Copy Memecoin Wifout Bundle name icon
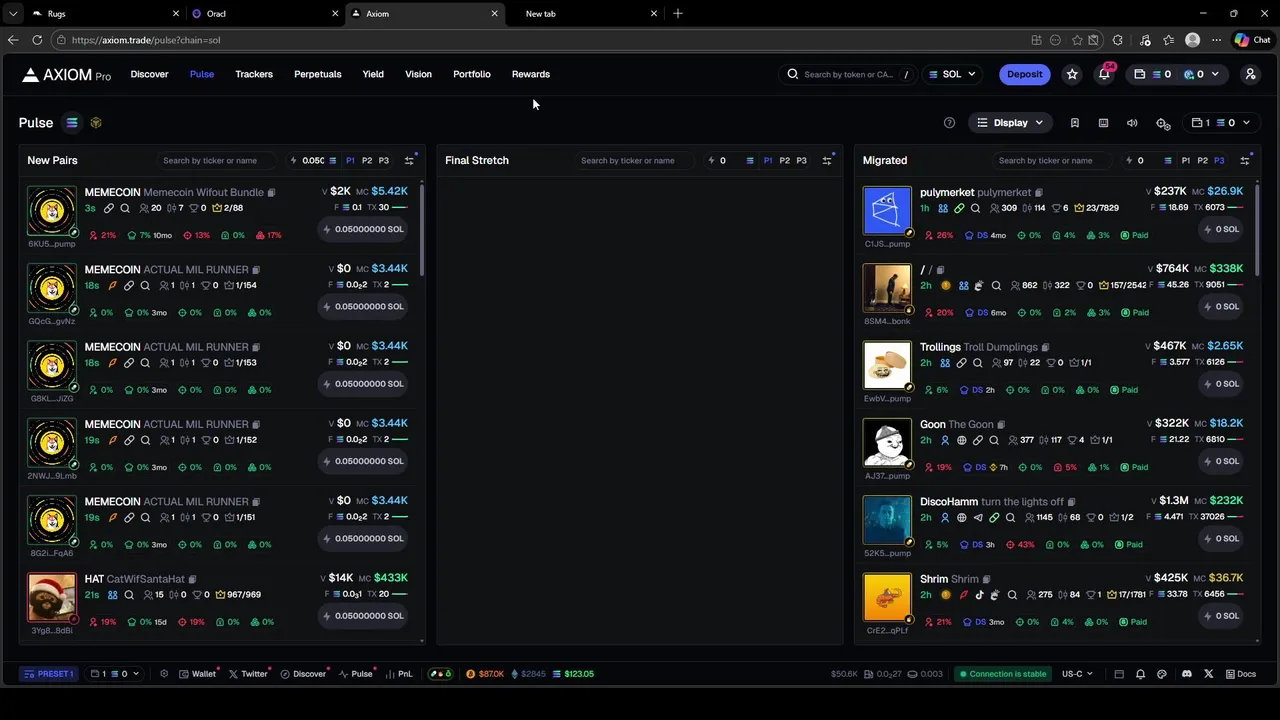This screenshot has height=720, width=1280. point(271,192)
